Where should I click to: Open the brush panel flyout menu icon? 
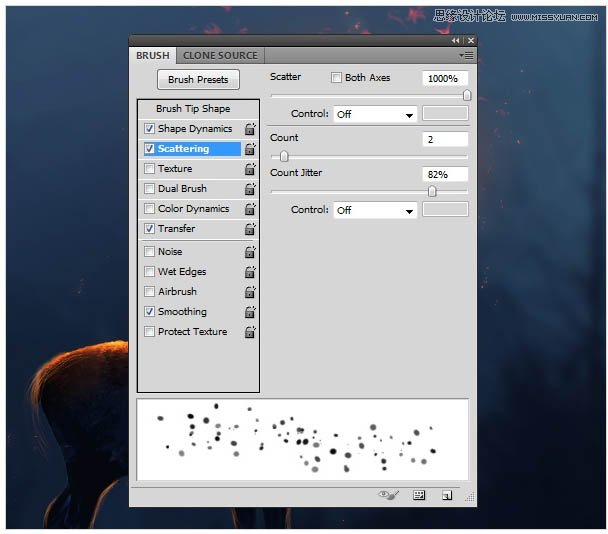pos(466,56)
